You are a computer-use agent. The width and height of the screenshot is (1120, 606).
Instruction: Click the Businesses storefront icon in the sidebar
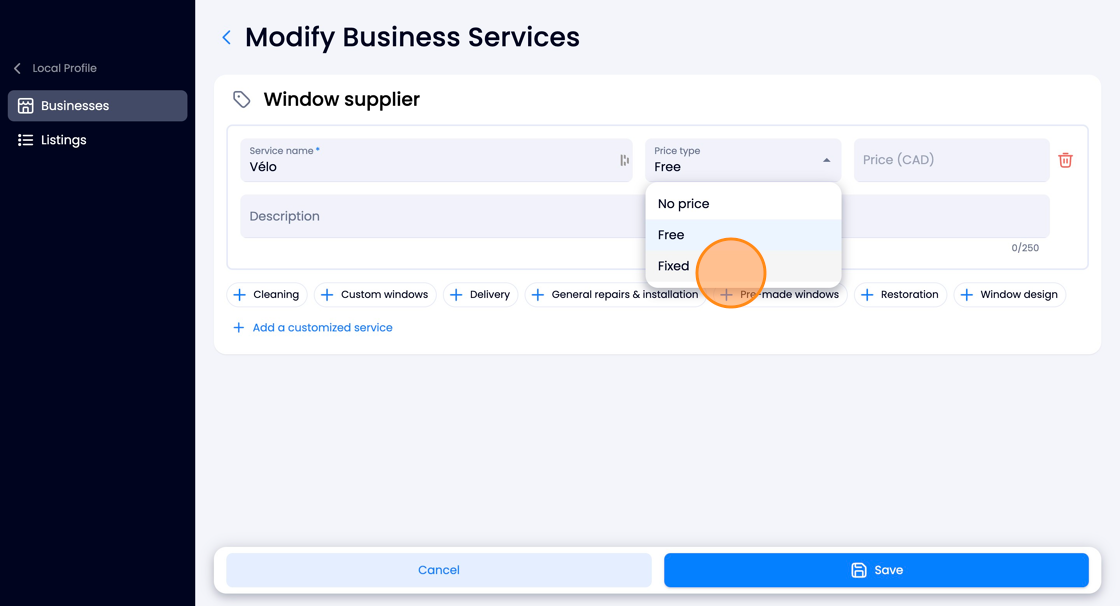[26, 106]
